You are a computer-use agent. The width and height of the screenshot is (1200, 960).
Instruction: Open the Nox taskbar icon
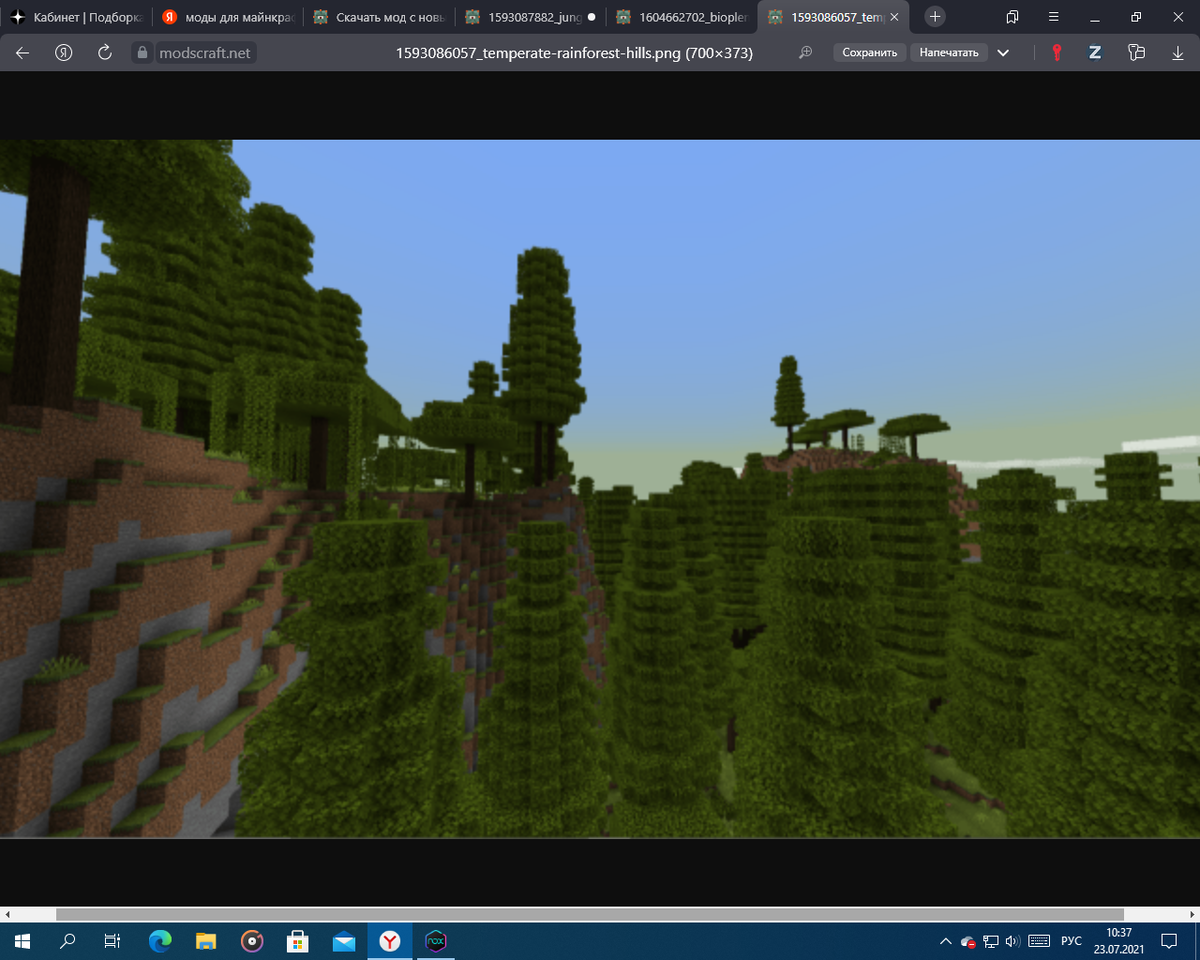436,941
